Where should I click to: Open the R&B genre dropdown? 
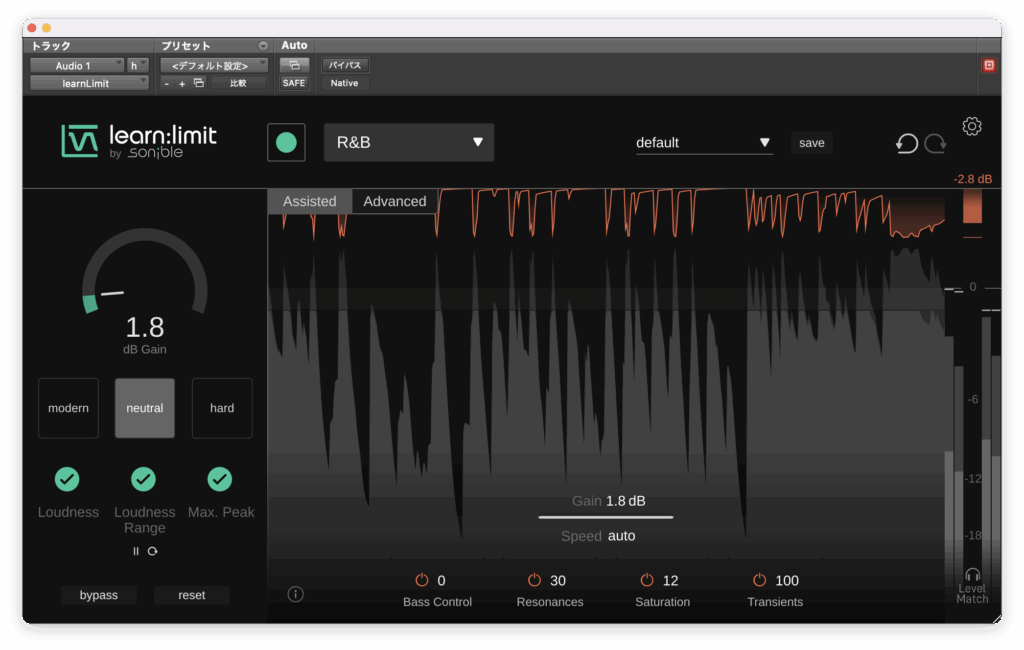point(409,142)
